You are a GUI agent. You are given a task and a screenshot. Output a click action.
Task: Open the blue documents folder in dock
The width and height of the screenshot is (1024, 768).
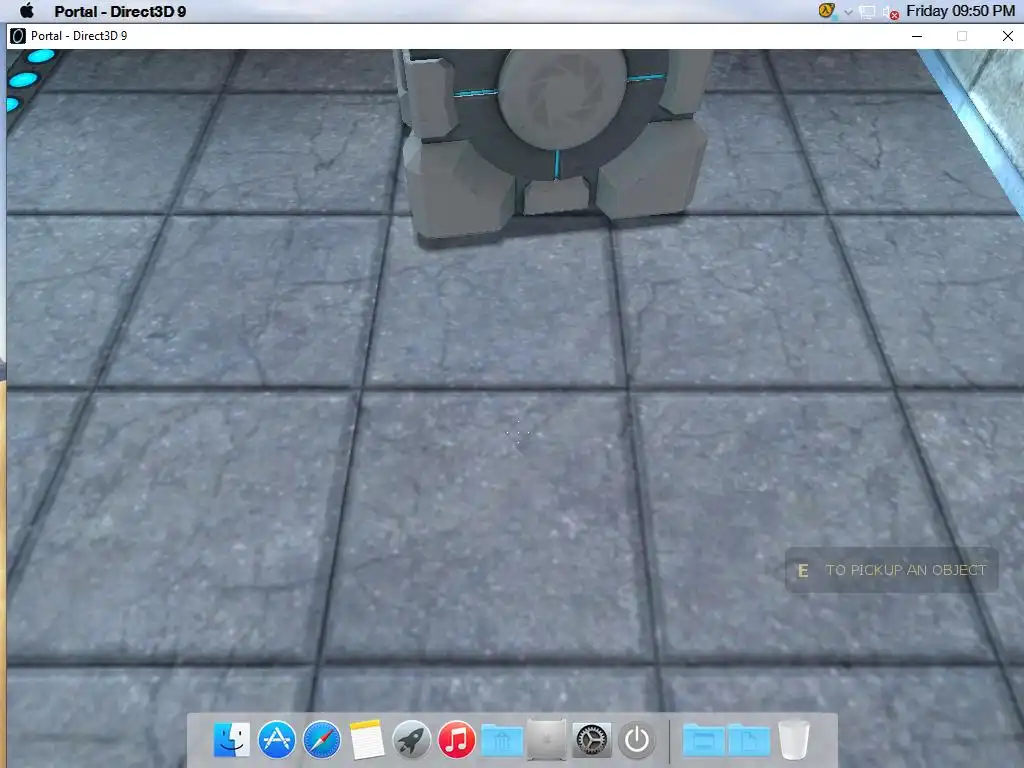tap(749, 741)
